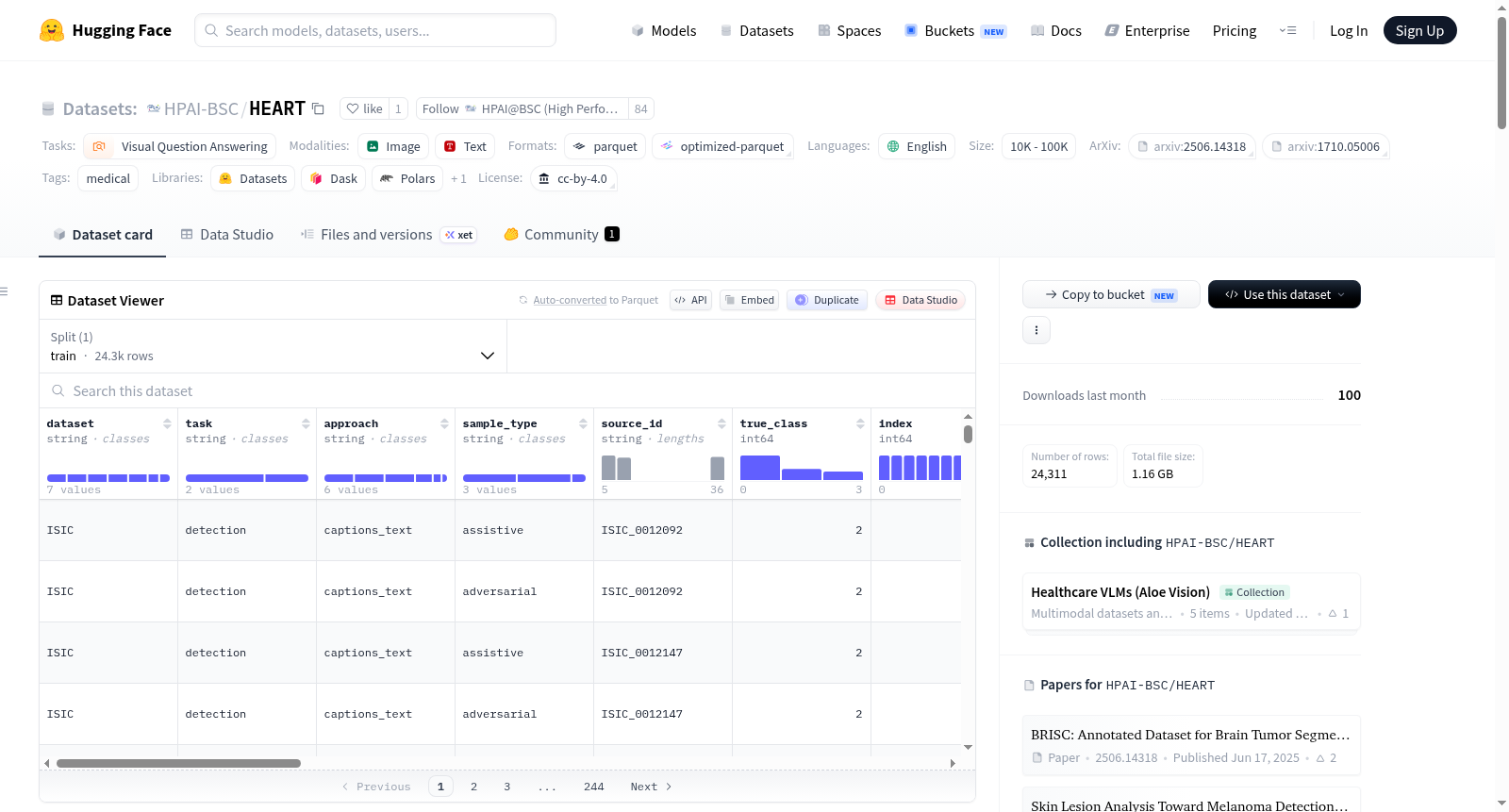Sort the dataset column
Image resolution: width=1509 pixels, height=812 pixels.
click(x=167, y=423)
